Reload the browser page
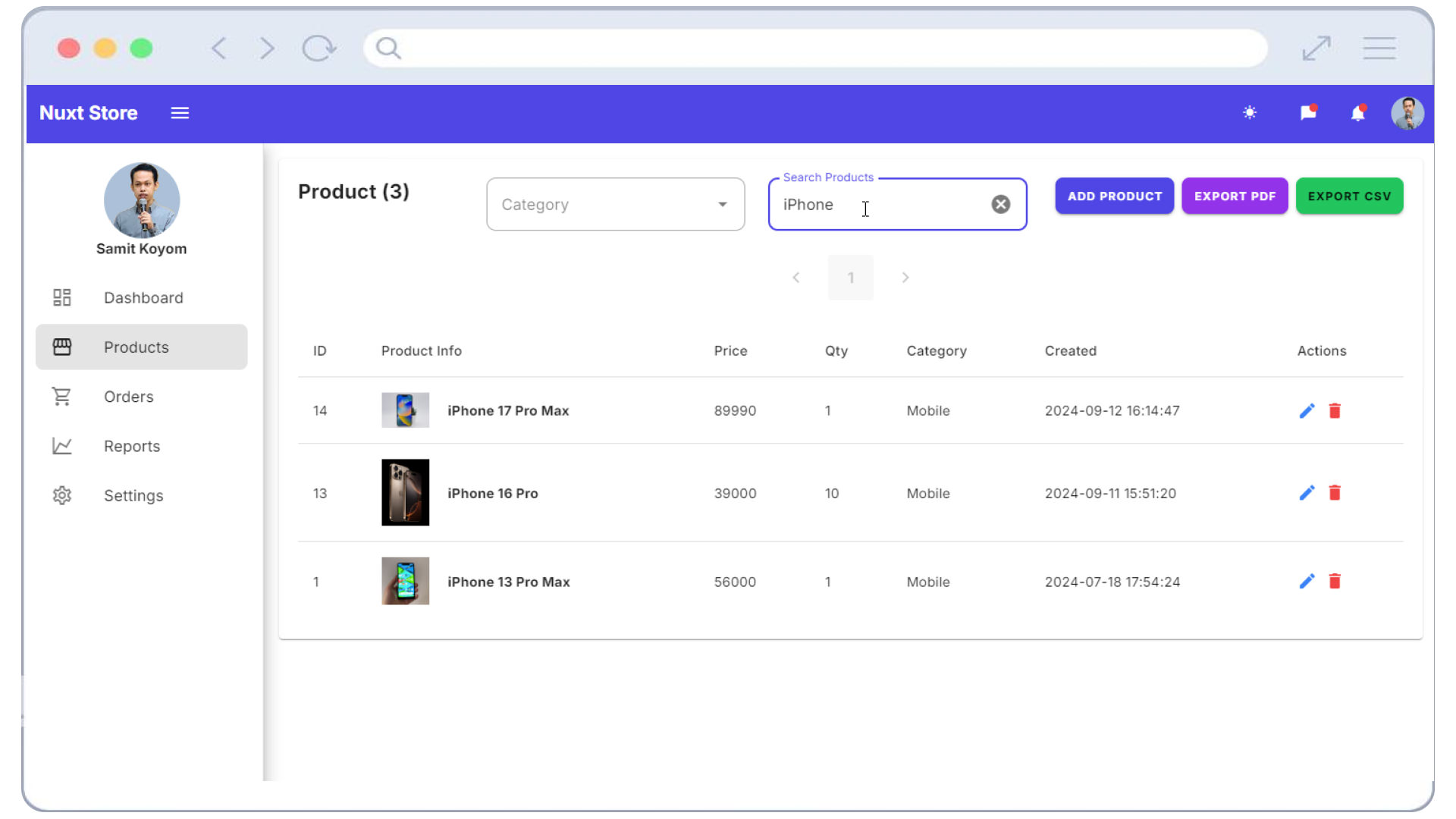Screen dimensions: 1456x819 [318, 49]
